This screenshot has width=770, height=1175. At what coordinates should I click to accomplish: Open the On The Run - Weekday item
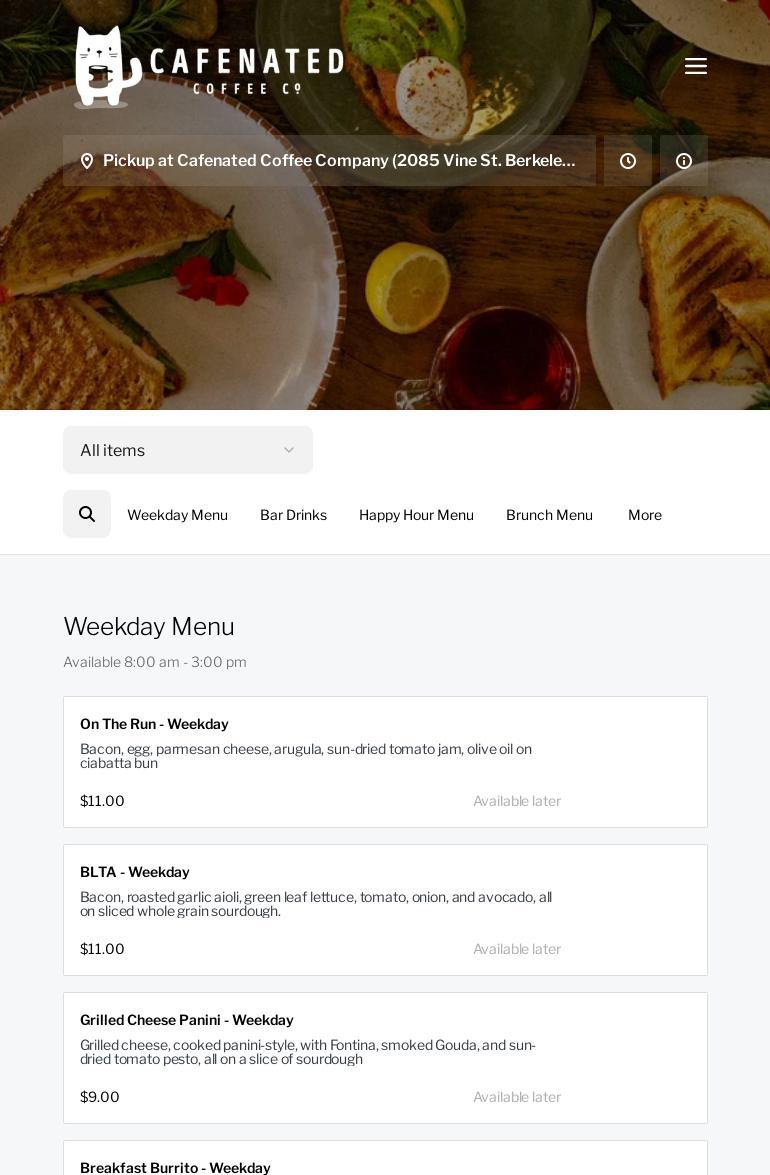click(x=385, y=762)
